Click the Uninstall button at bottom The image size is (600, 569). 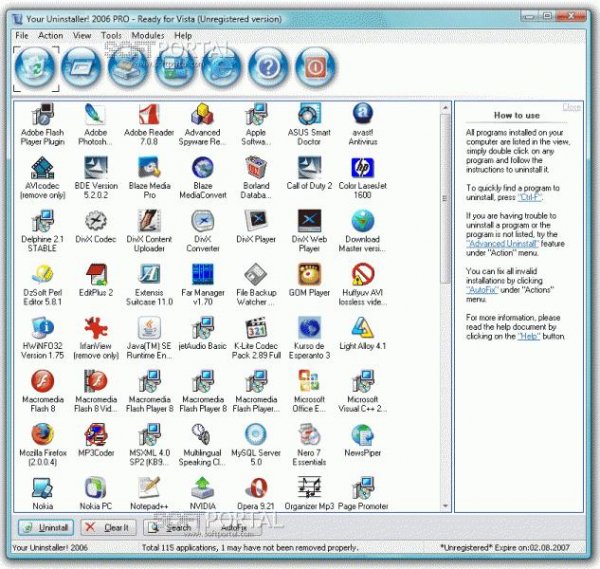(x=46, y=528)
